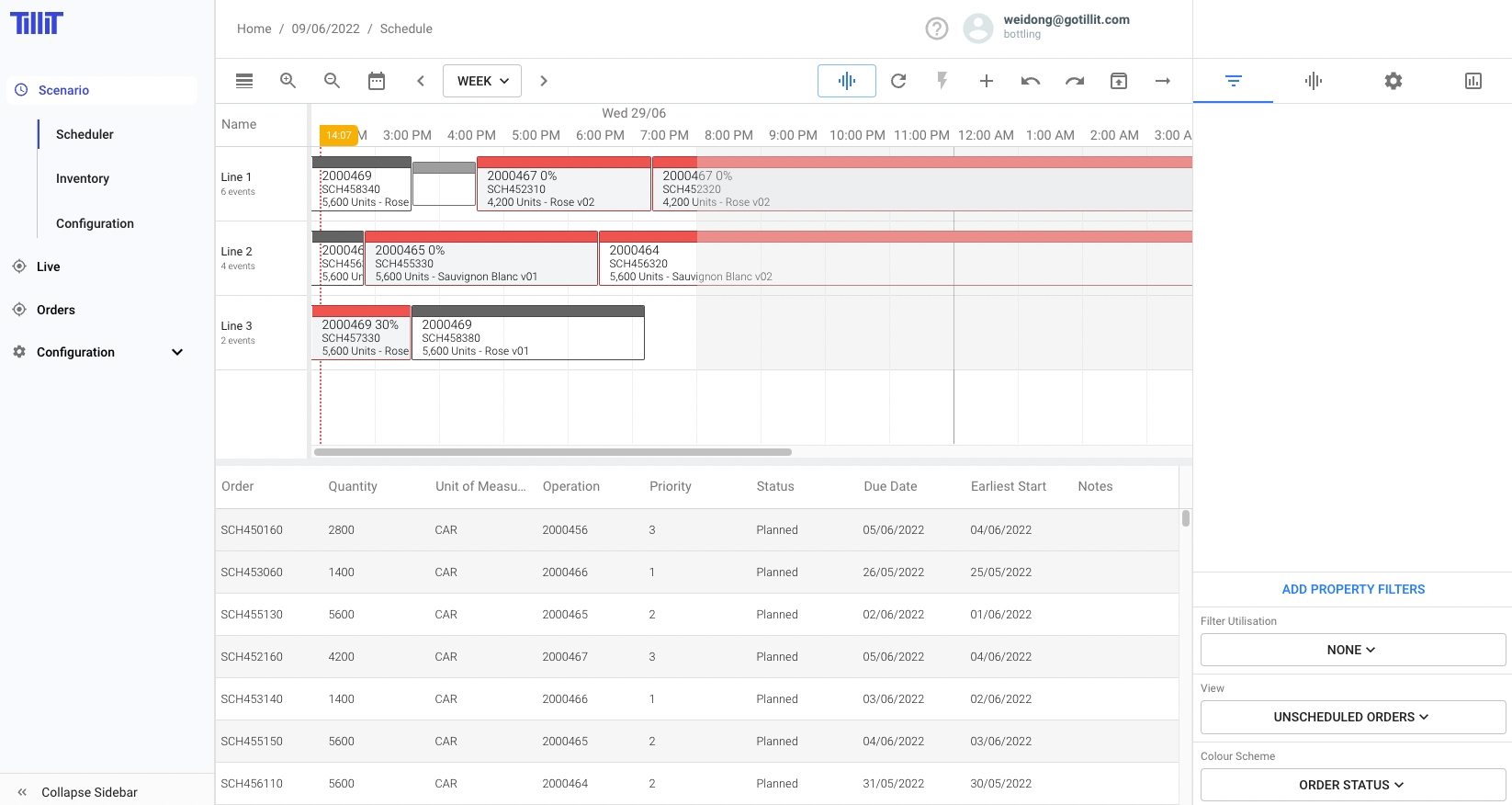Click the redo arrow icon
Screen dimensions: 1512x805
[x=1074, y=81]
